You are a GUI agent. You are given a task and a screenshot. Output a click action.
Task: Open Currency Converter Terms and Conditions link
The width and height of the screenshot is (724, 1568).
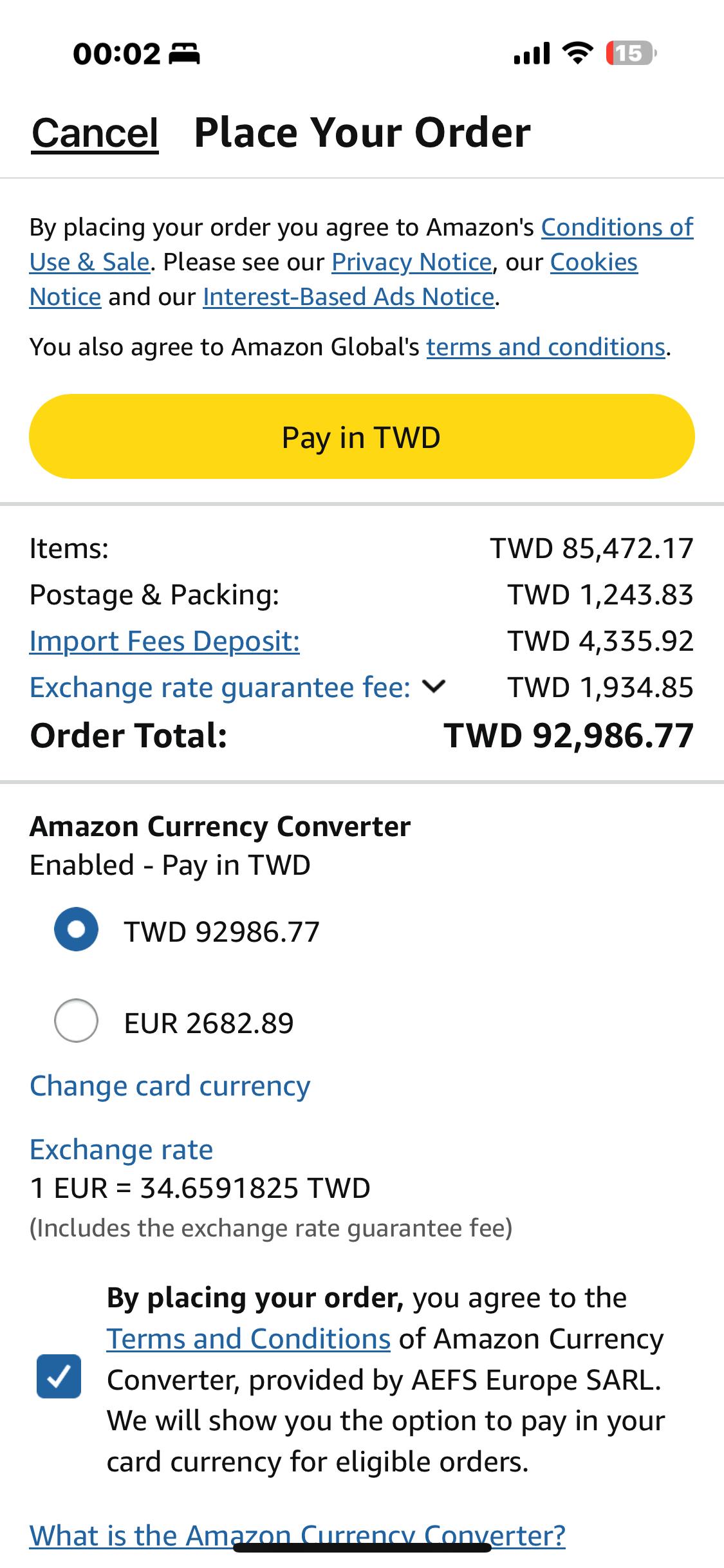[248, 1339]
